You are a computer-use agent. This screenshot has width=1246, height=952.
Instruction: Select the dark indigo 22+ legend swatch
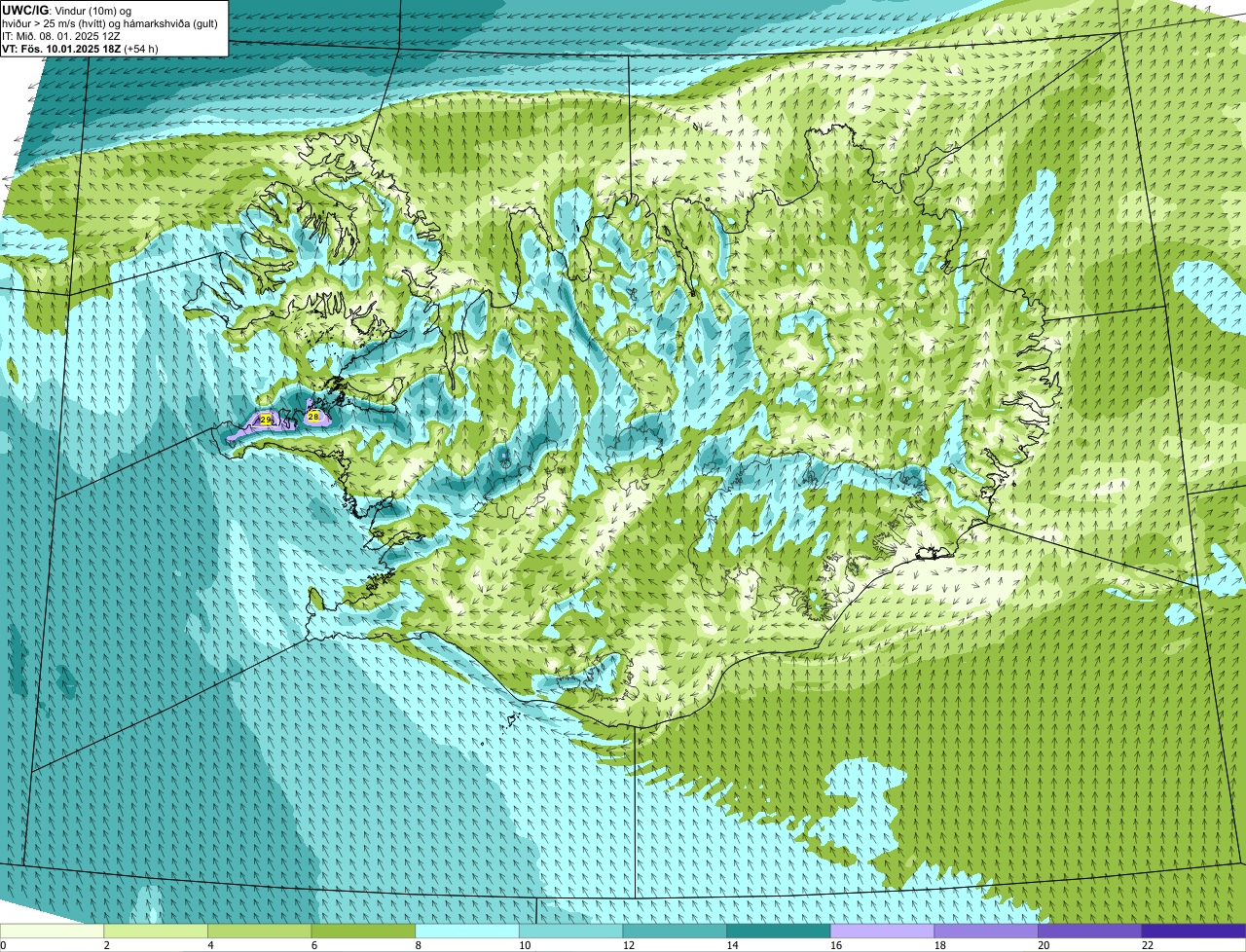click(x=1193, y=931)
